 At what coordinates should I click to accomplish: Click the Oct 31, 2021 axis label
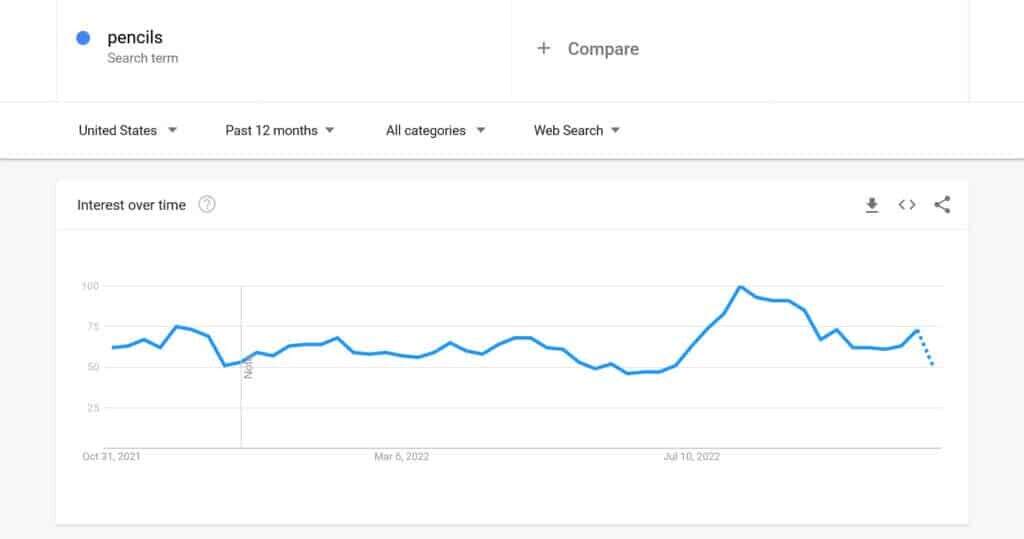pos(111,457)
